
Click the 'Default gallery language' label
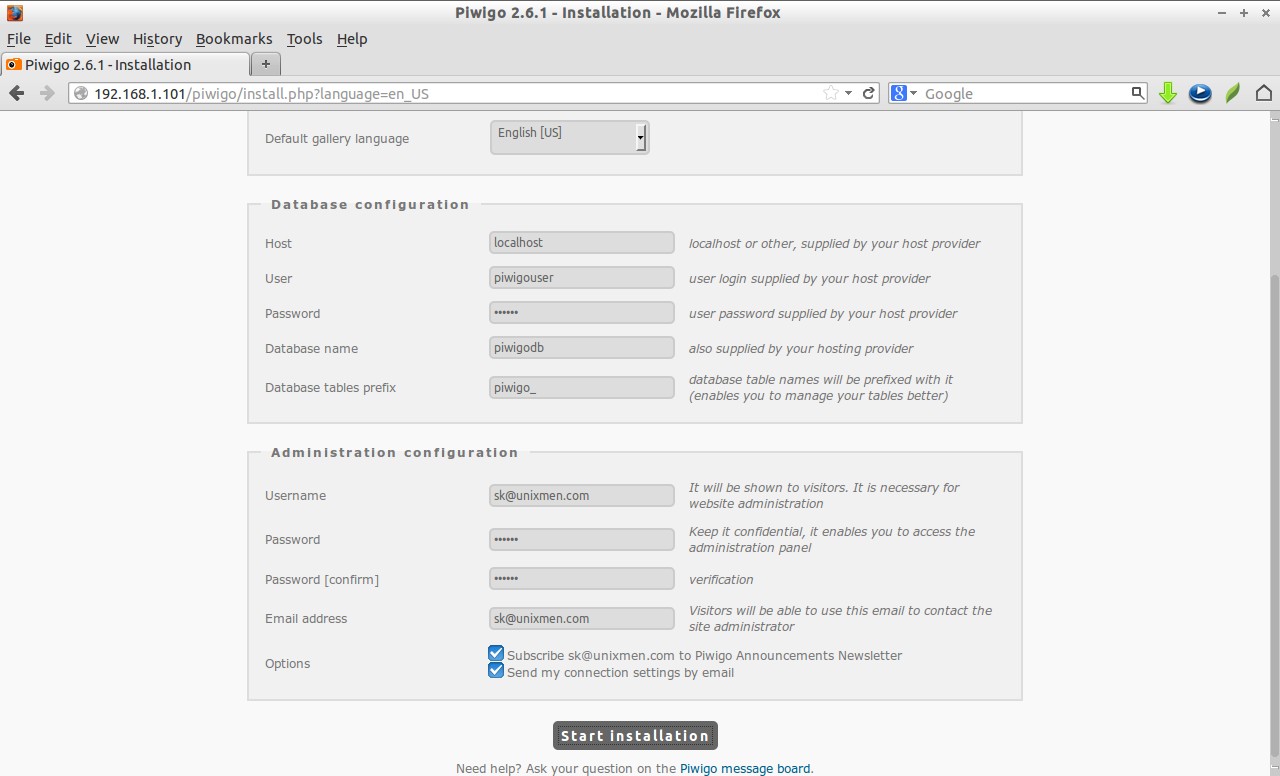click(337, 138)
